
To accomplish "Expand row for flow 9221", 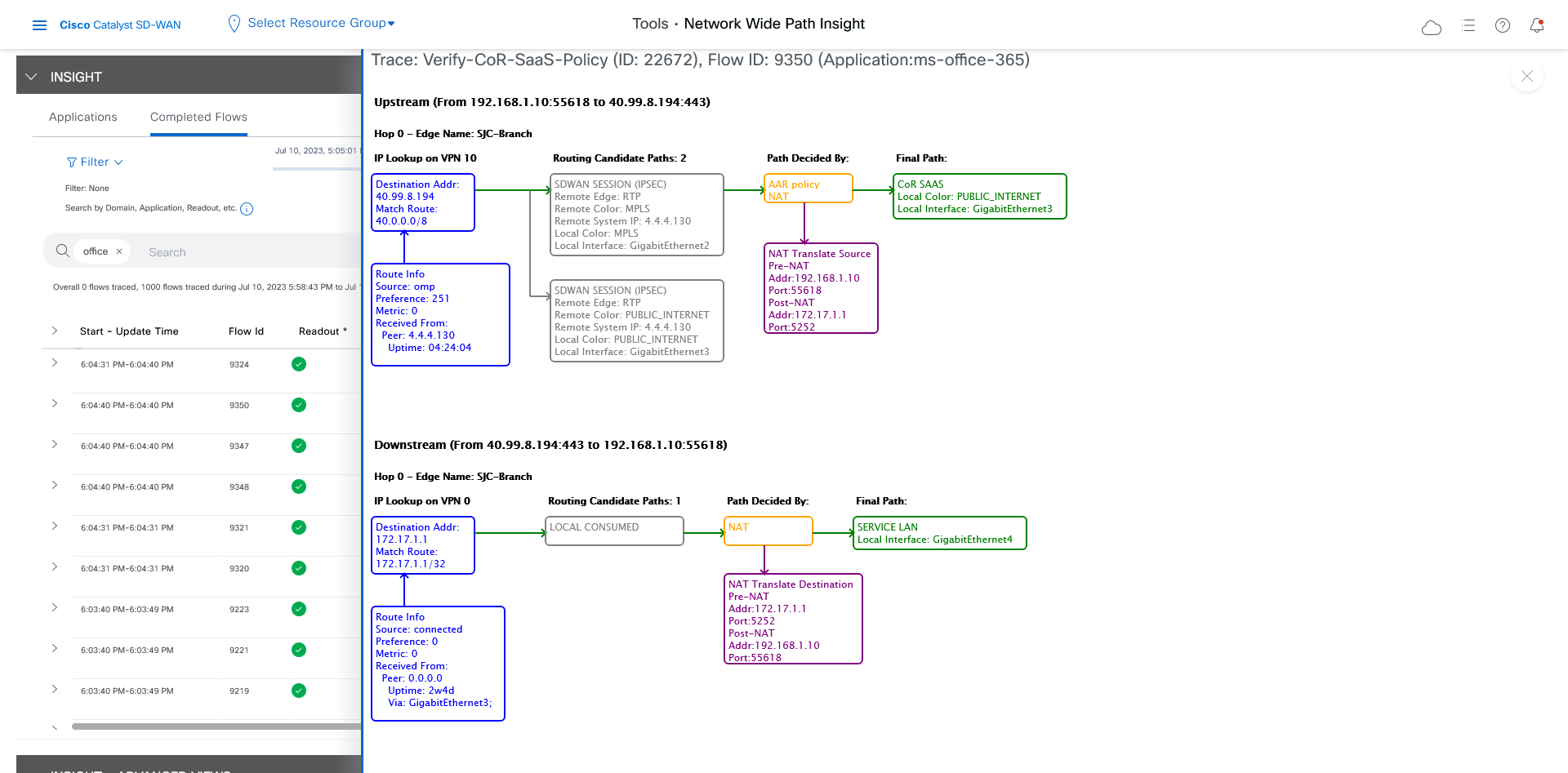I will 55,648.
